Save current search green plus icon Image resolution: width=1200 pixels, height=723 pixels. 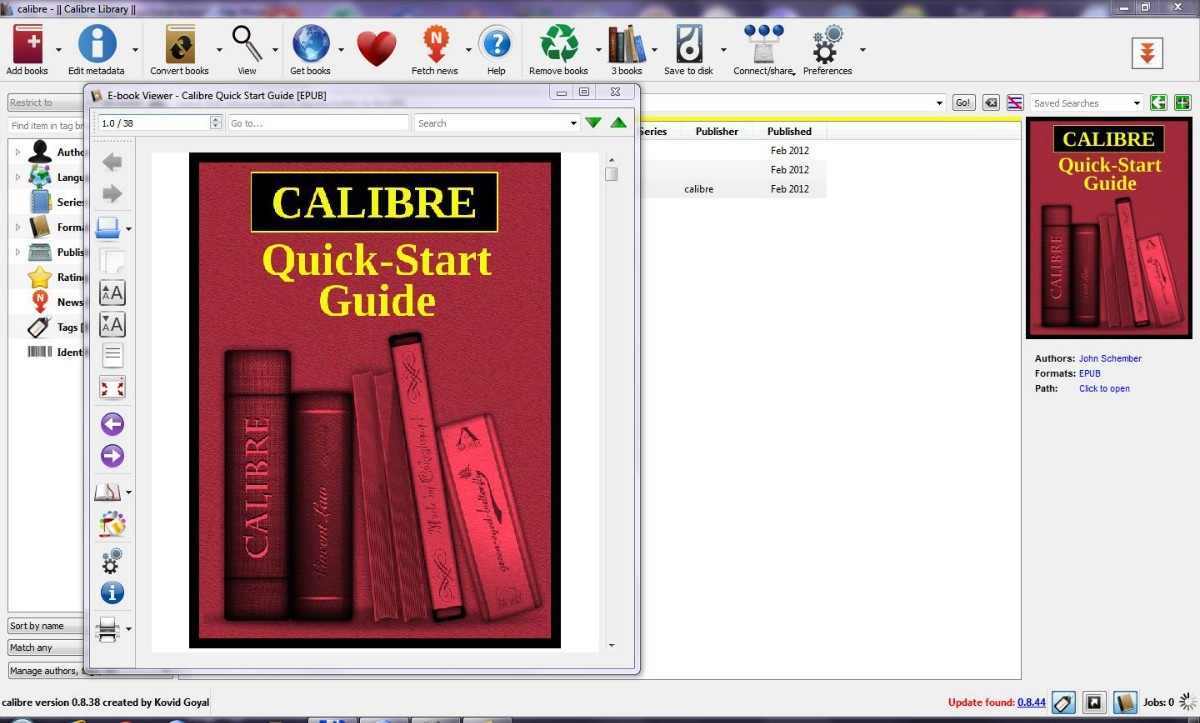pos(1183,103)
